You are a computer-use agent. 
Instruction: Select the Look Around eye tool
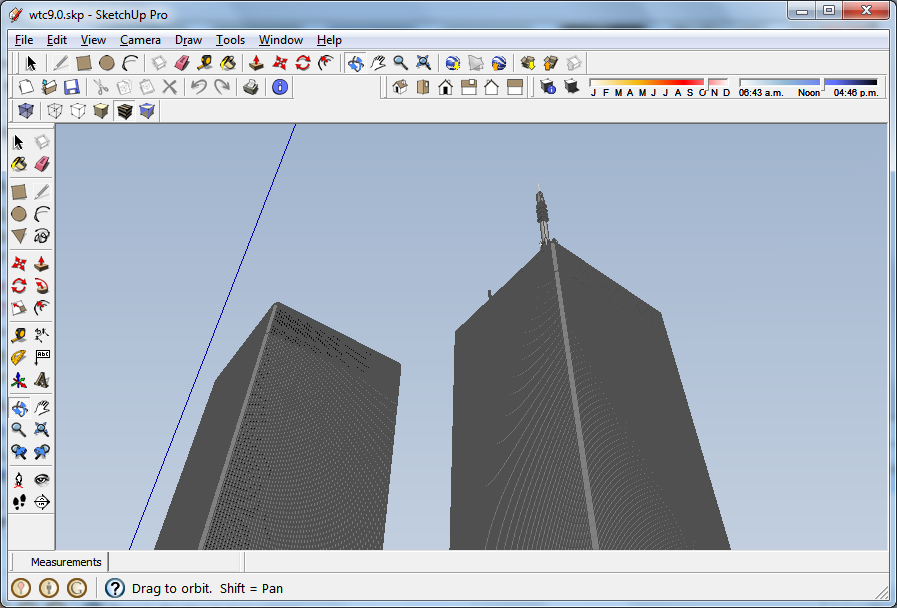pos(42,480)
